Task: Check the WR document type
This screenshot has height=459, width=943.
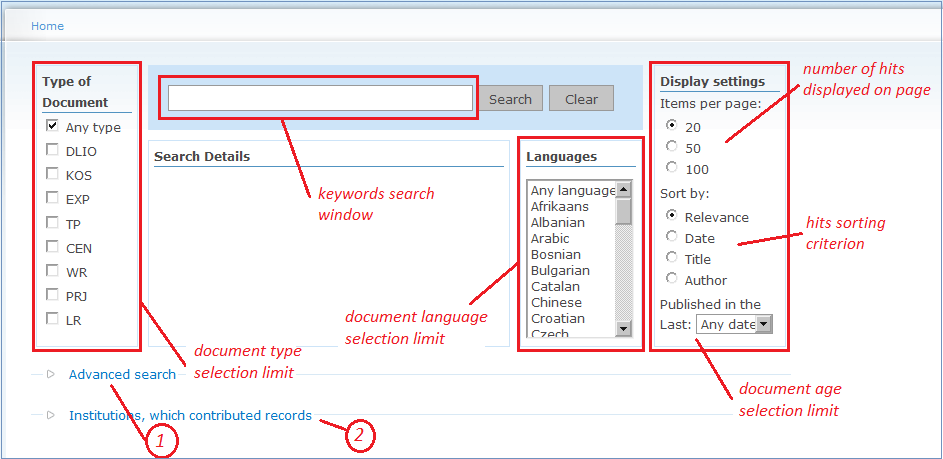Action: [52, 271]
